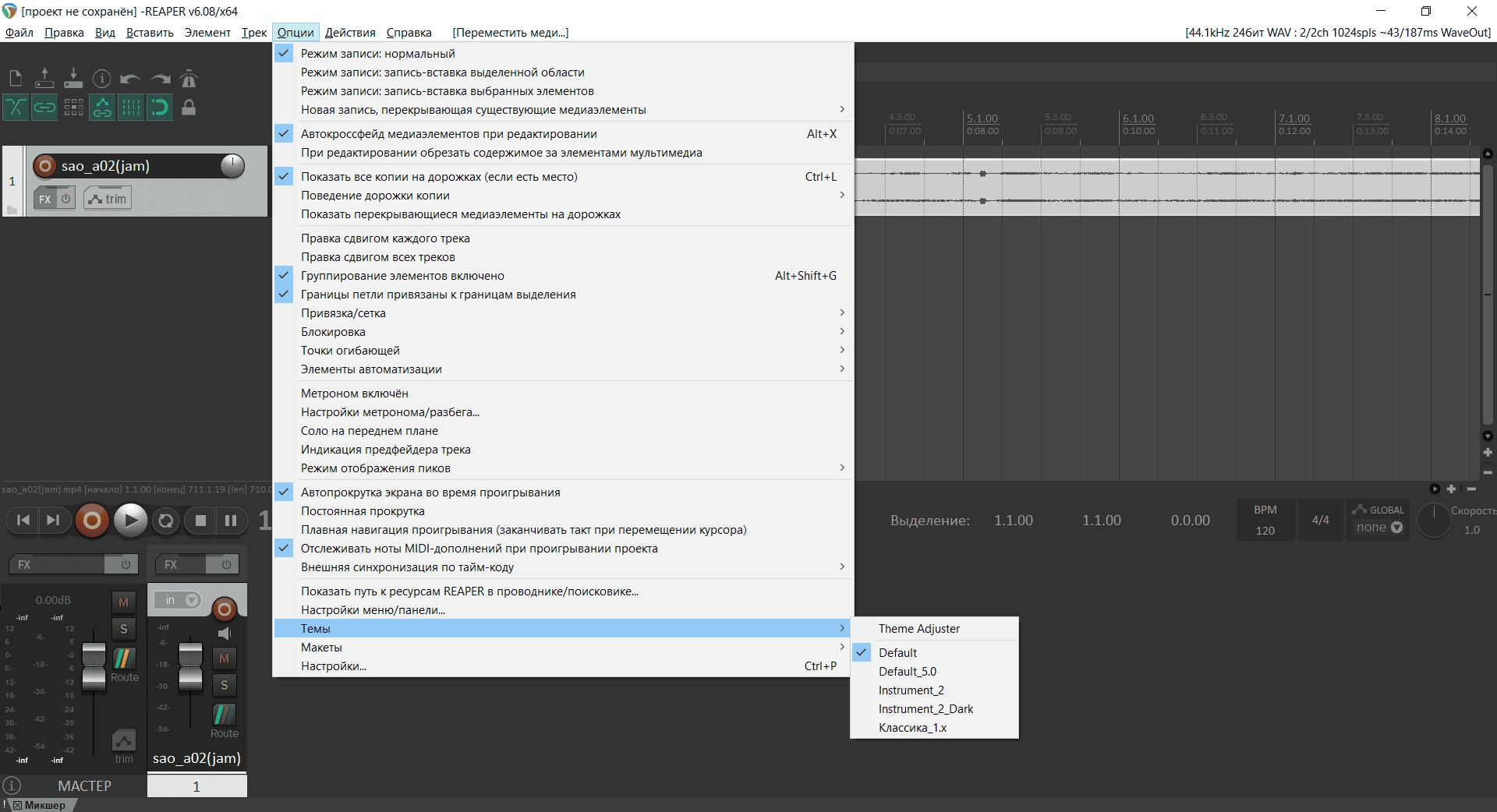Toggle auto-crossfade icon in toolbar
The width and height of the screenshot is (1497, 812).
tap(16, 108)
